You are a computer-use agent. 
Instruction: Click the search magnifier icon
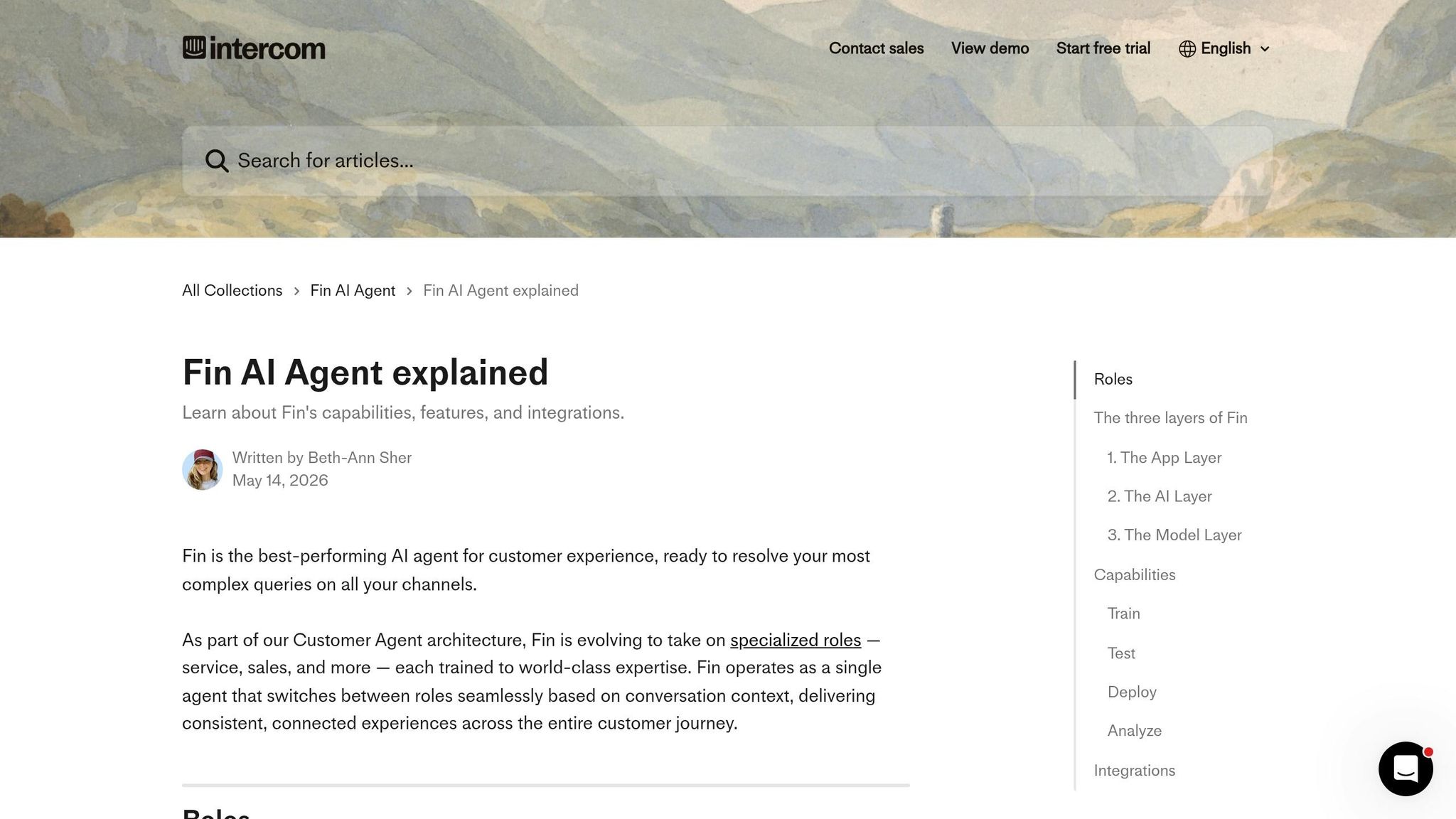click(x=217, y=161)
